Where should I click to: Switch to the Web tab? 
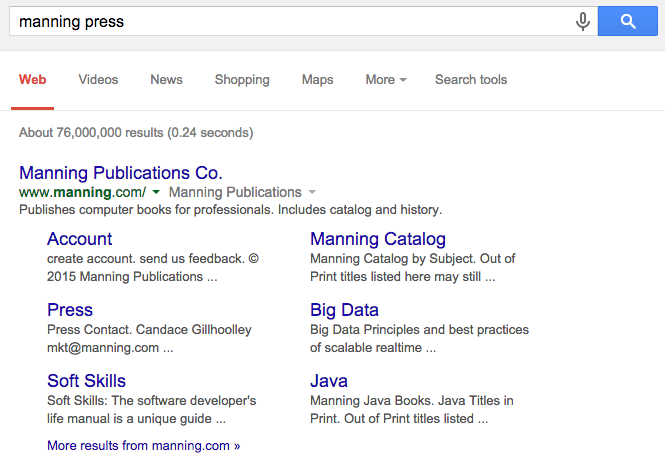32,80
